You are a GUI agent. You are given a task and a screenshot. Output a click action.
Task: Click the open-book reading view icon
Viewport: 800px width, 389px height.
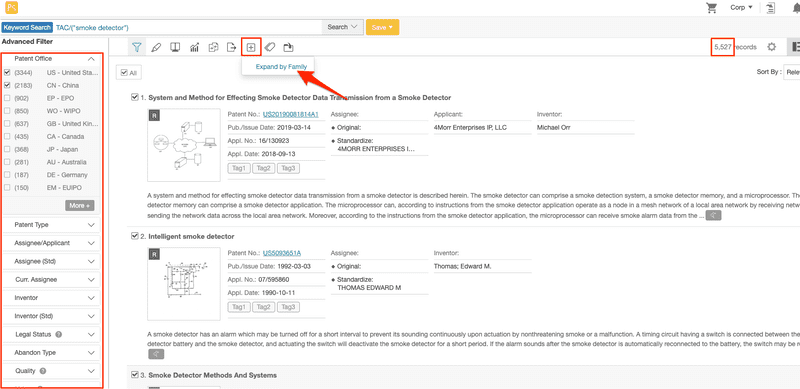(175, 47)
